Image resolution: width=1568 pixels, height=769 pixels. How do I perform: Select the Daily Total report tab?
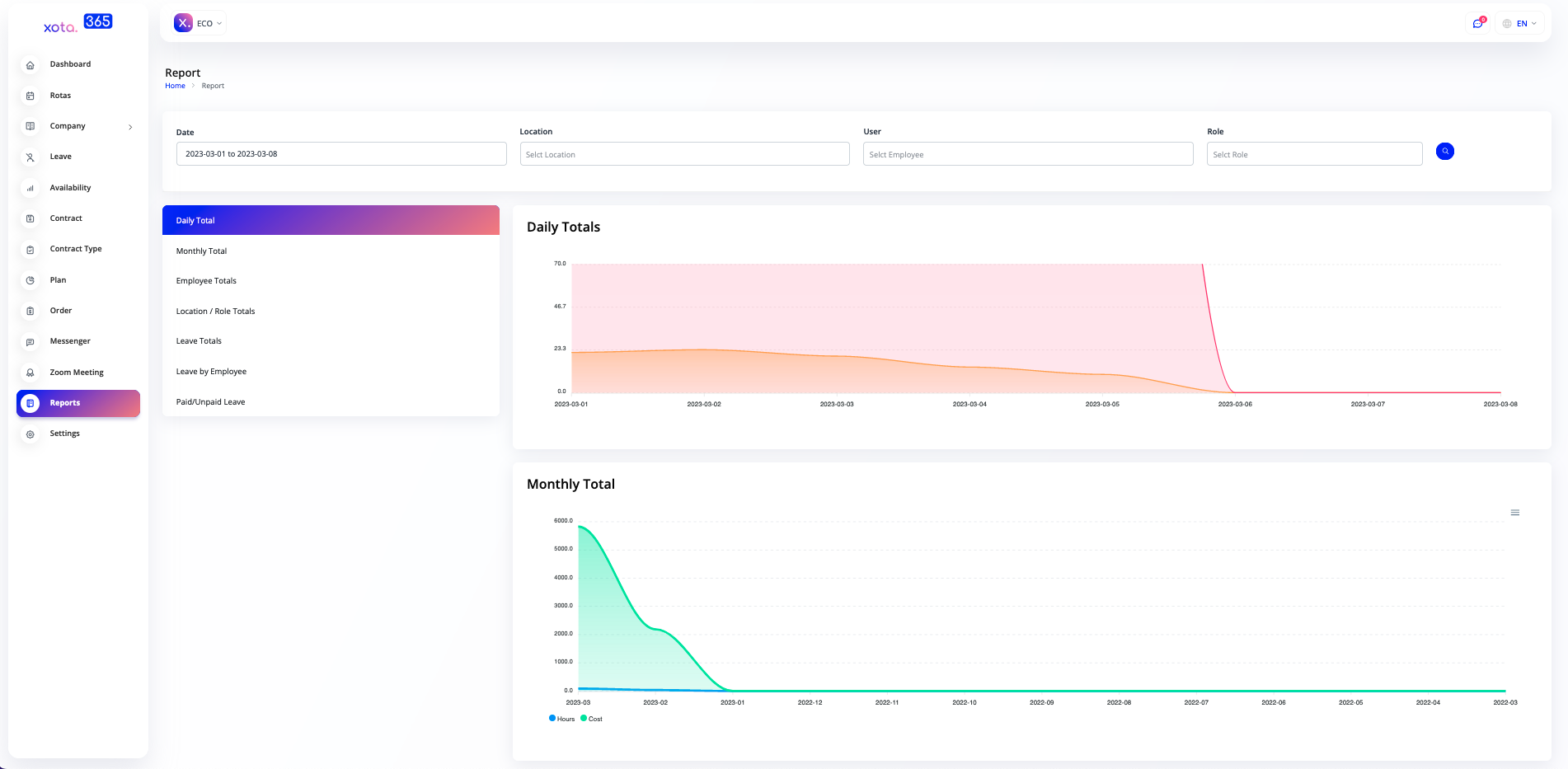pos(331,221)
